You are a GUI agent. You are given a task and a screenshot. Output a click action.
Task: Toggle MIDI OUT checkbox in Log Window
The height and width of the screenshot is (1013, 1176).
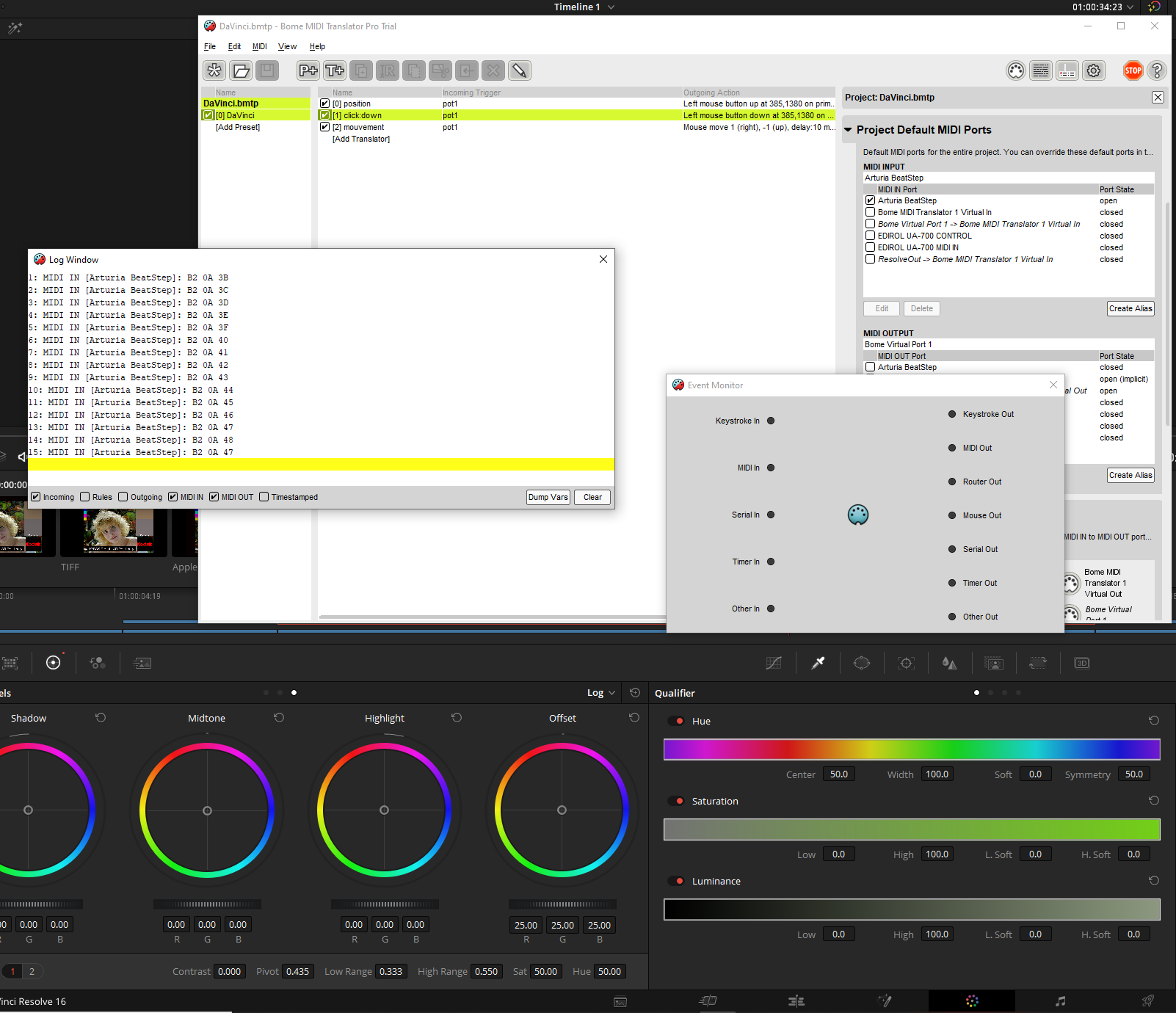[x=214, y=497]
